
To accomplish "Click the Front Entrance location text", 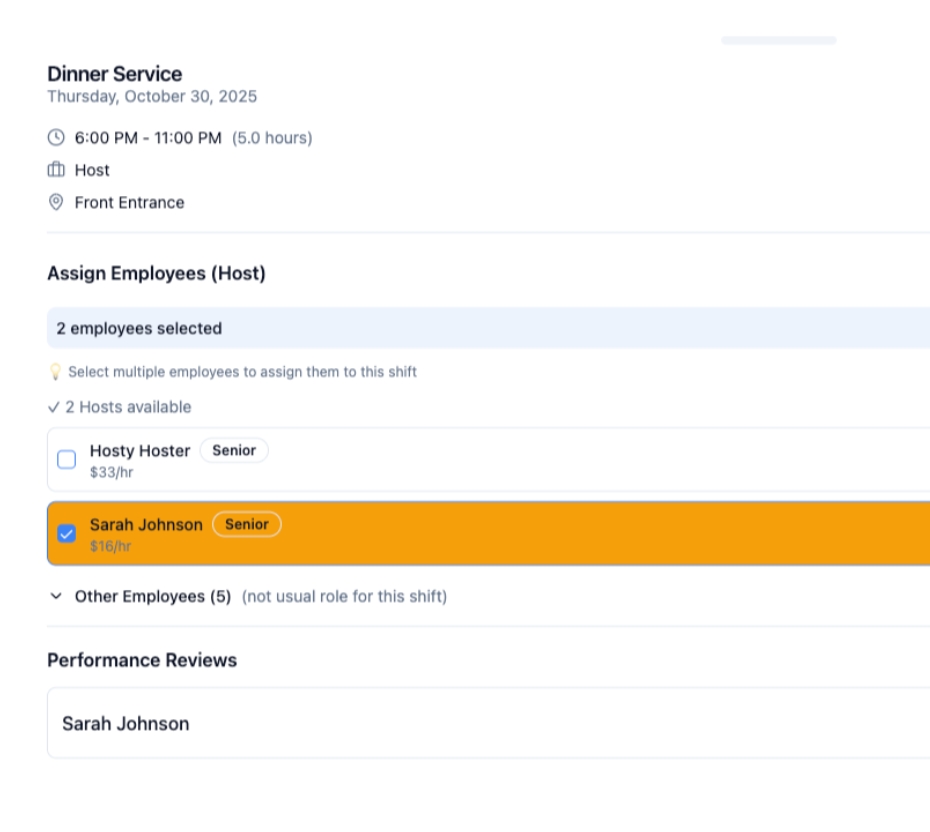I will (129, 202).
